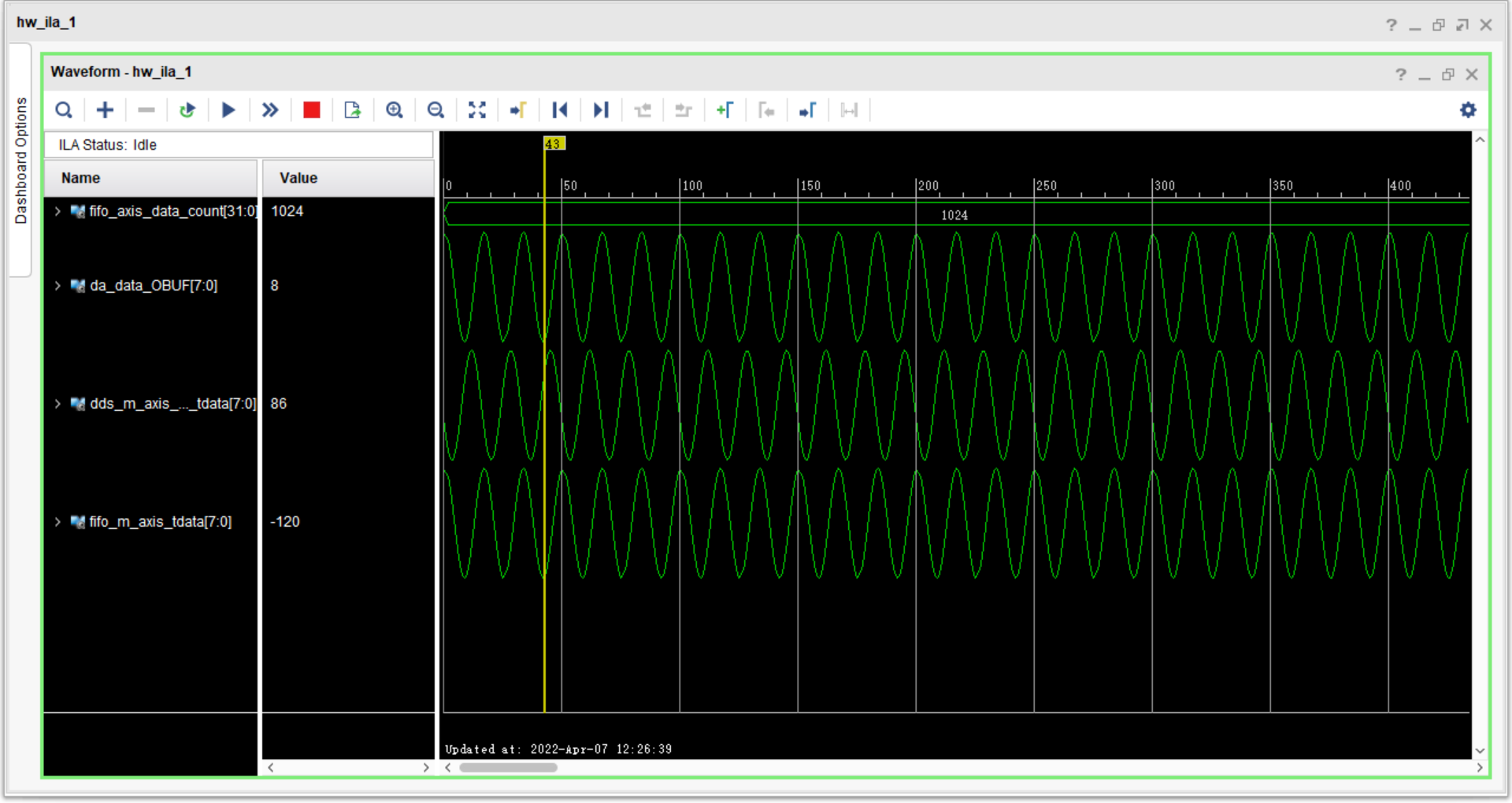Click vertical scrollbar down arrow
This screenshot has height=803, width=1512.
(1480, 751)
